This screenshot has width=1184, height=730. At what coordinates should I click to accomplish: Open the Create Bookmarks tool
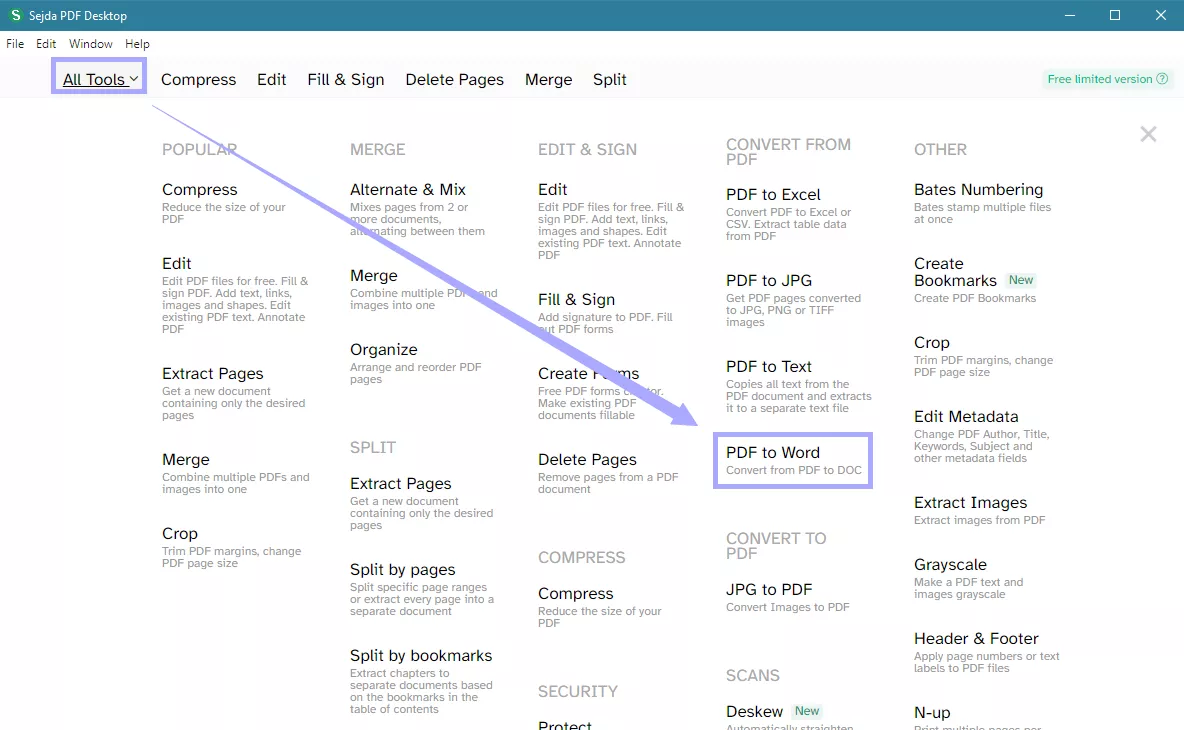[x=955, y=273]
